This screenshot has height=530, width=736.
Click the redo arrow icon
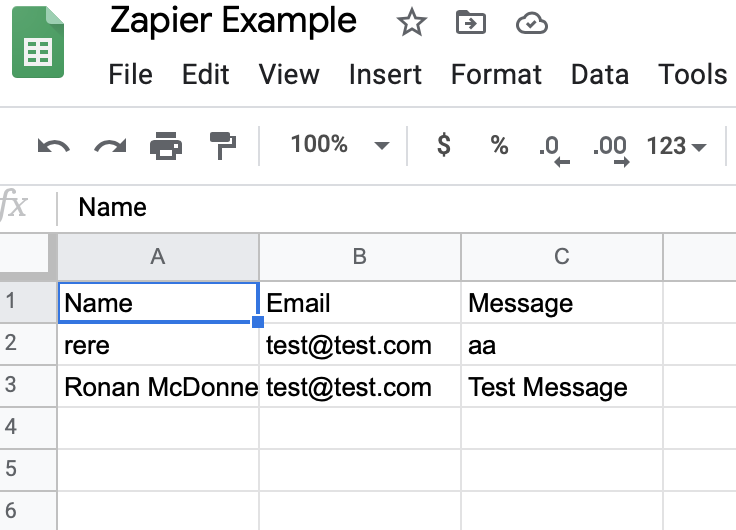pos(109,146)
